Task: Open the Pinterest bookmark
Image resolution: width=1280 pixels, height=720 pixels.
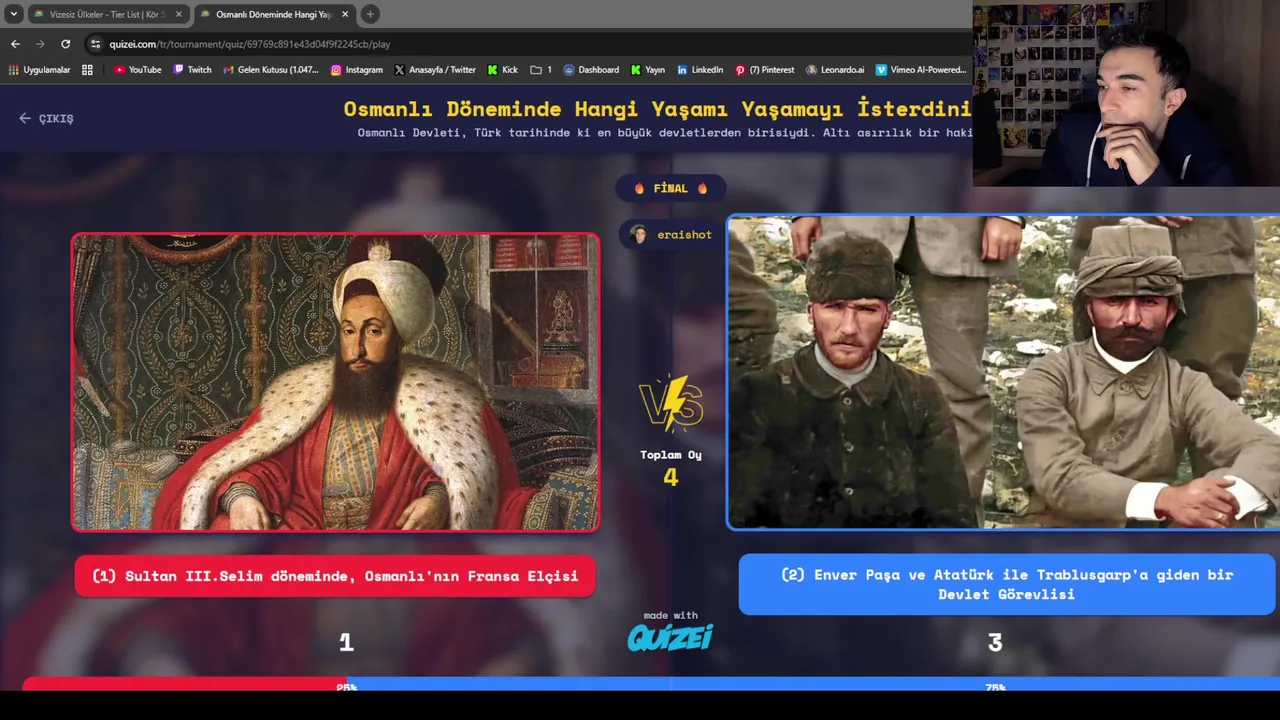Action: click(765, 70)
